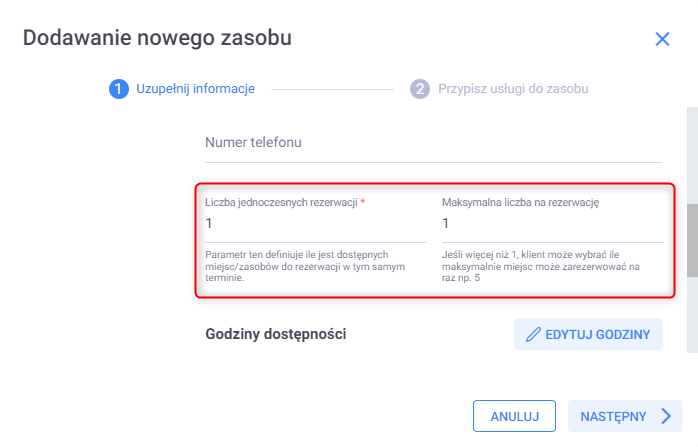
Task: Click the Maksymalna liczba na rezerwację value field
Action: (551, 224)
